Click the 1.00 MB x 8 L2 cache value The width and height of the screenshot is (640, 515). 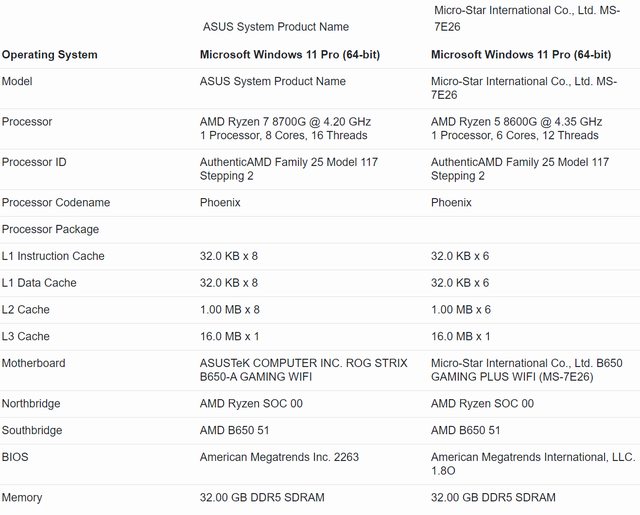(x=229, y=310)
